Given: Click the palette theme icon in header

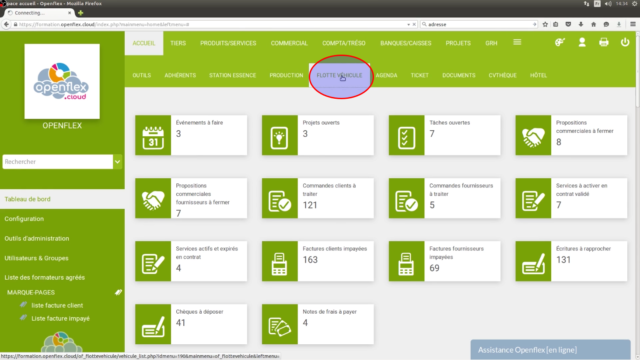Looking at the screenshot, I should [560, 42].
